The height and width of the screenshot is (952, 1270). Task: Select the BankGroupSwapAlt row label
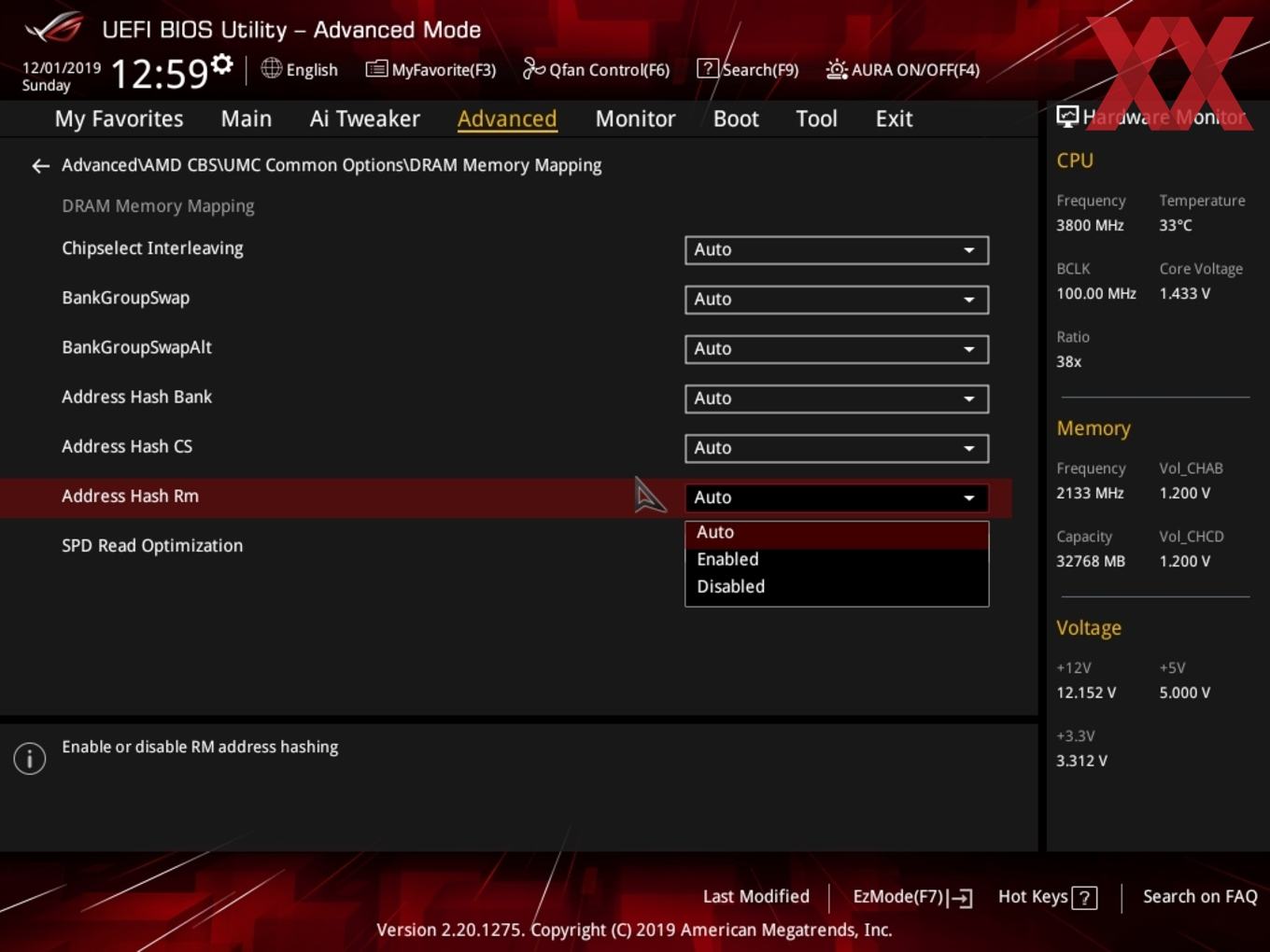136,347
